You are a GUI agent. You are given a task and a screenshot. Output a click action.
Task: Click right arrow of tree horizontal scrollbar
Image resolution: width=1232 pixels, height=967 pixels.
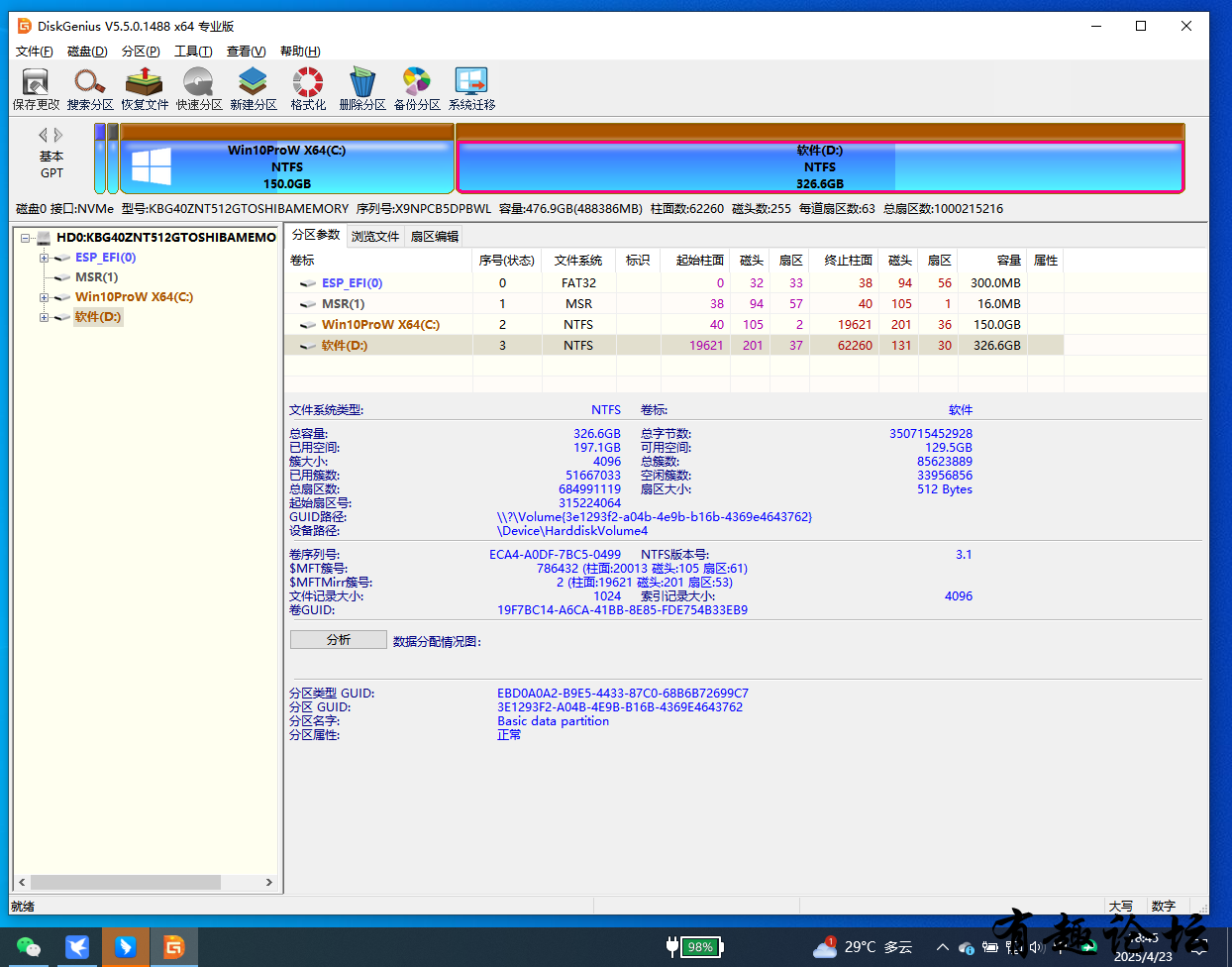[x=268, y=882]
